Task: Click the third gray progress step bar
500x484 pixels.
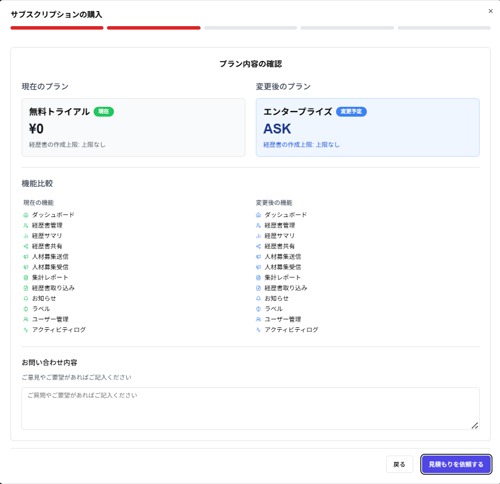Action: [x=250, y=28]
